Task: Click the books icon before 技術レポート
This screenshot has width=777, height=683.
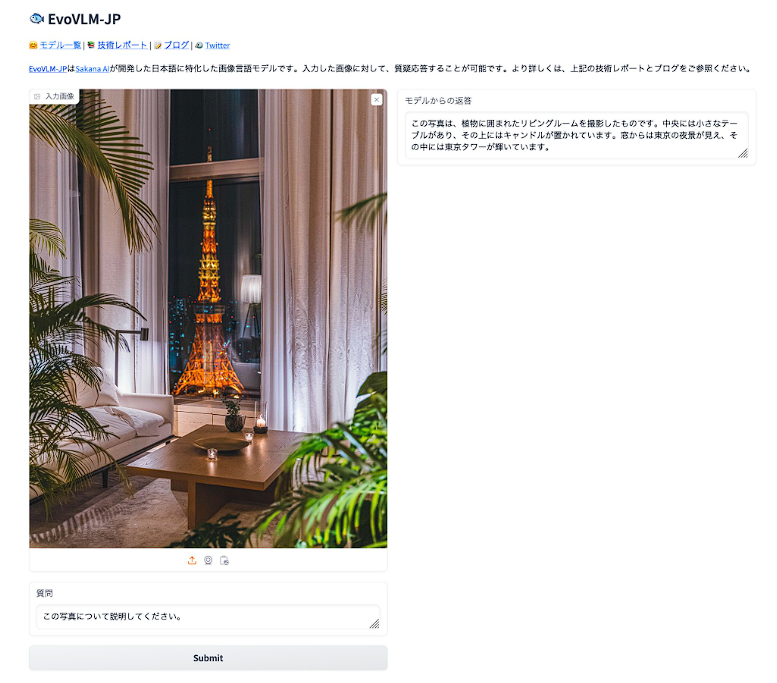Action: [x=91, y=45]
